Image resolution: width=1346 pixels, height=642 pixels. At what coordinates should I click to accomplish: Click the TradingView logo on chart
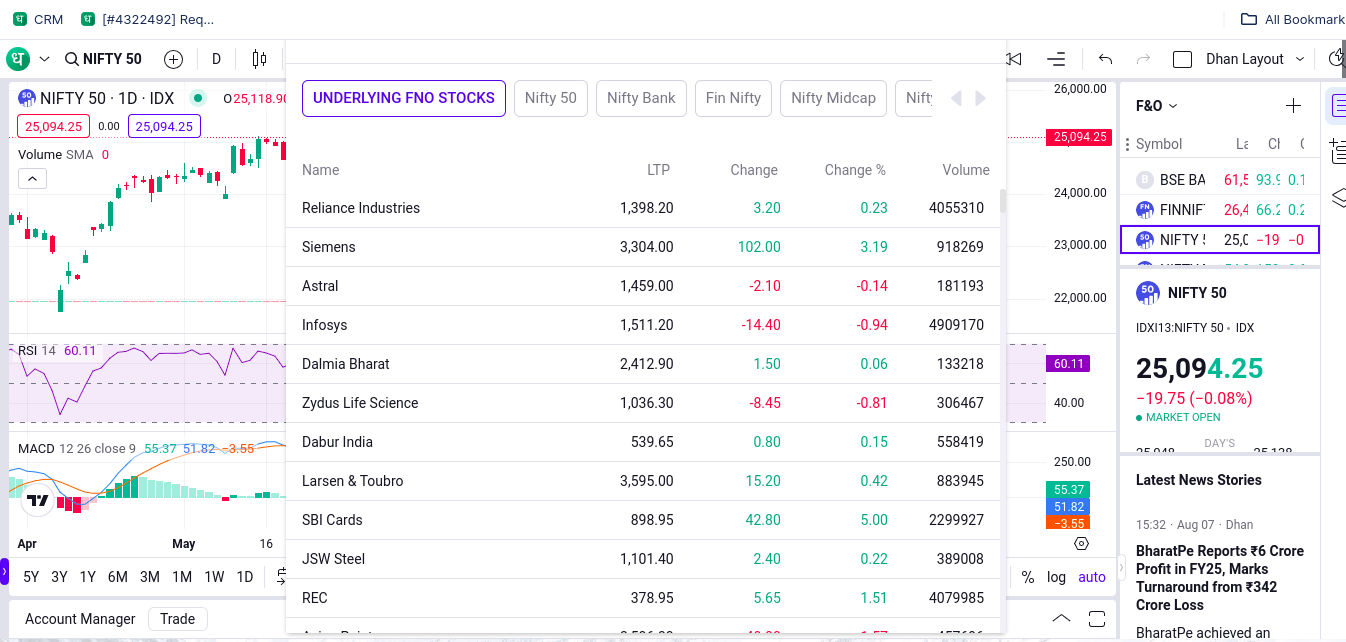pos(38,500)
